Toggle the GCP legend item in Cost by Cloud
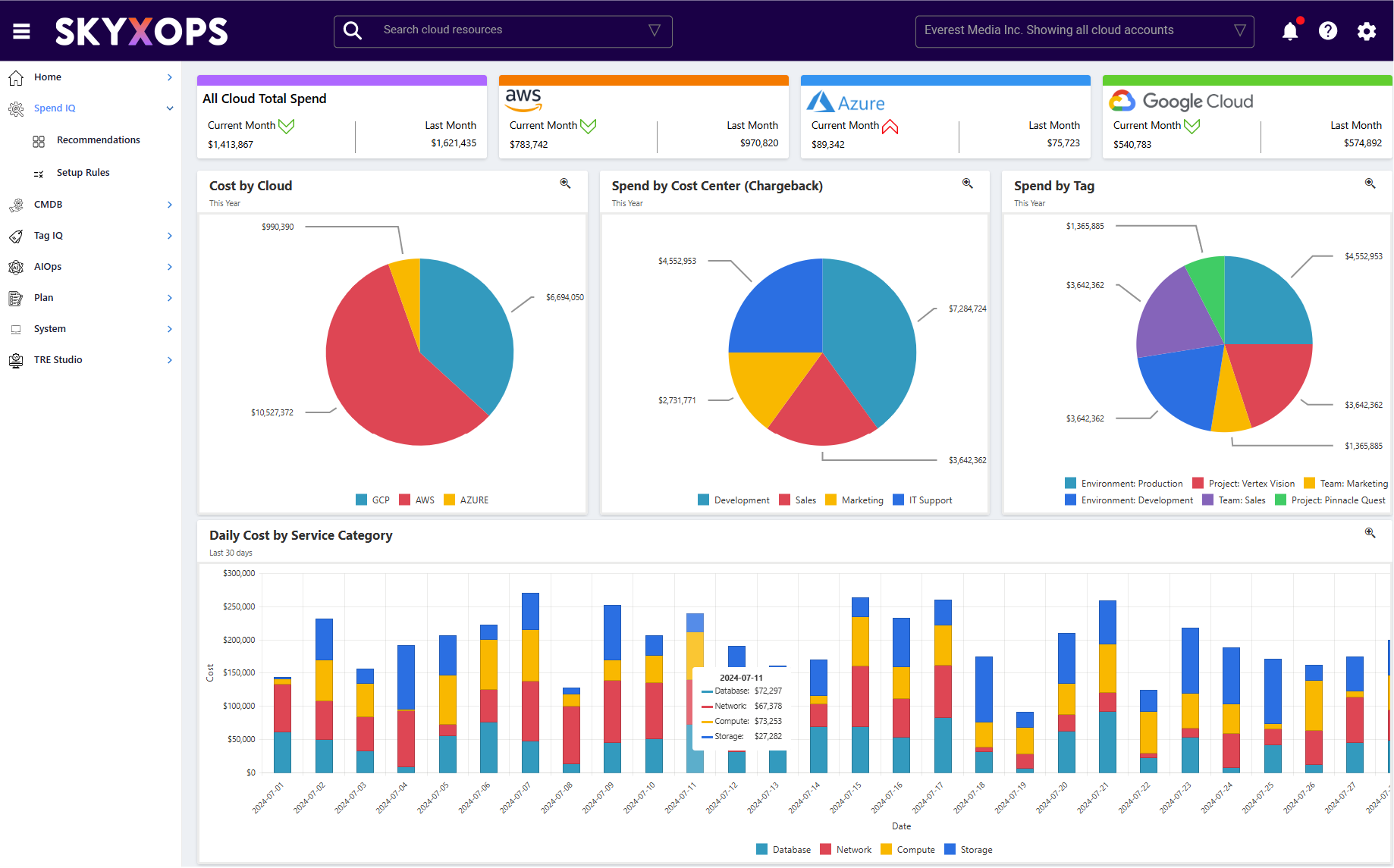1394x868 pixels. point(372,500)
